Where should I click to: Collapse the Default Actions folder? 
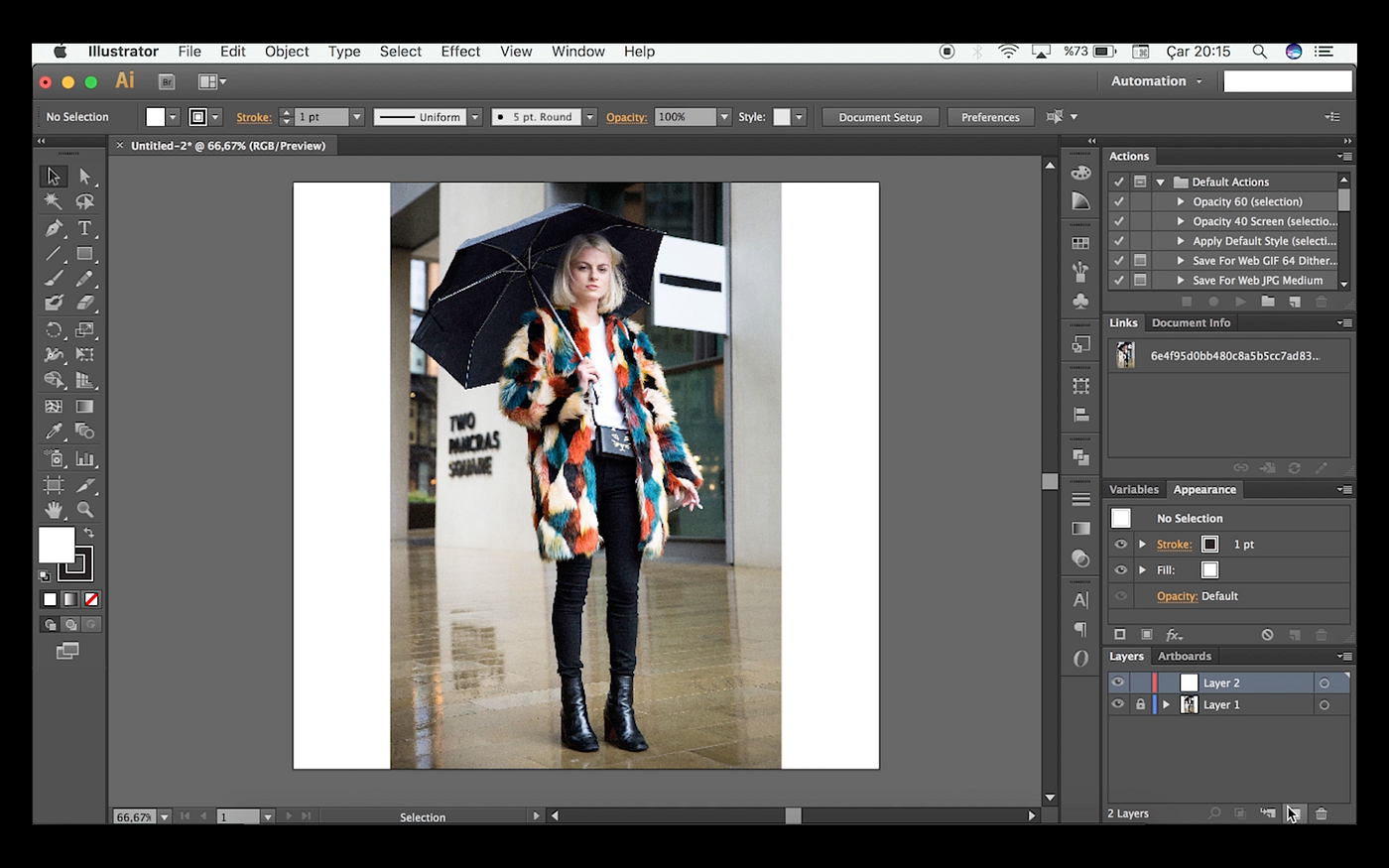click(x=1160, y=183)
